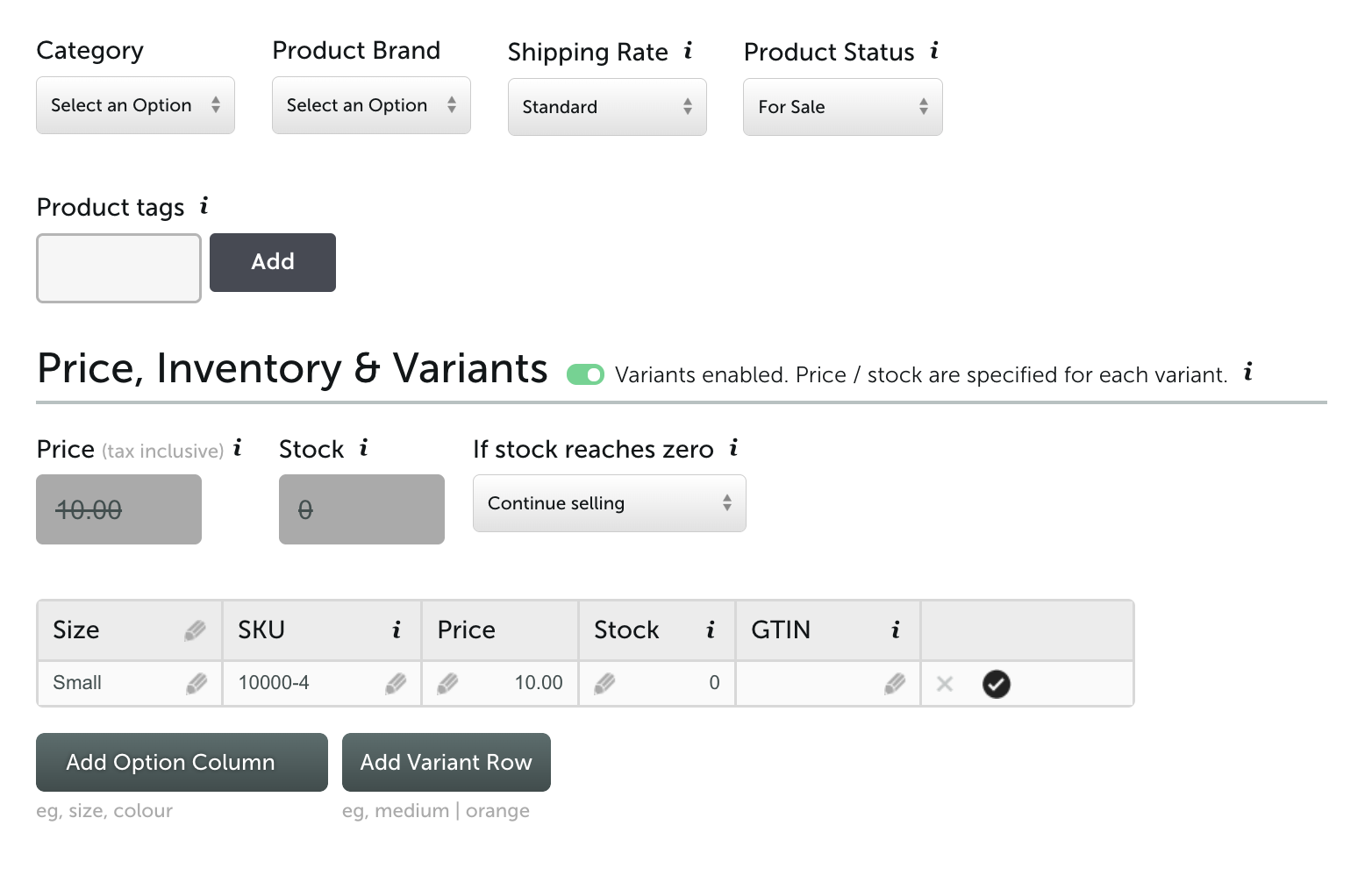1372x875 pixels.
Task: Click the info icon beside Shipping Rate
Action: tap(689, 50)
